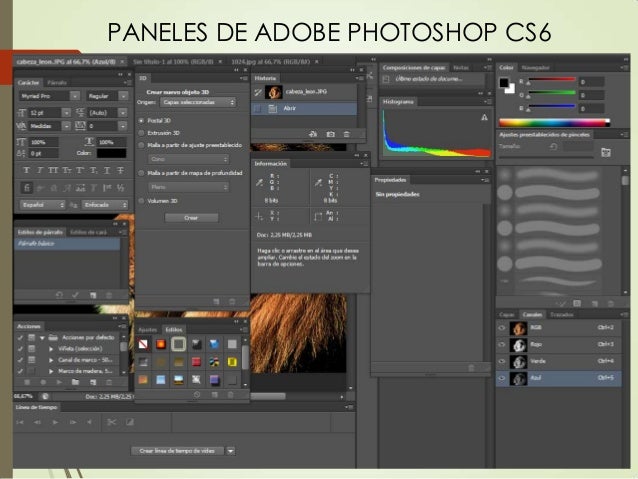Apply Superscript text style
This screenshot has width=638, height=479.
coord(80,171)
